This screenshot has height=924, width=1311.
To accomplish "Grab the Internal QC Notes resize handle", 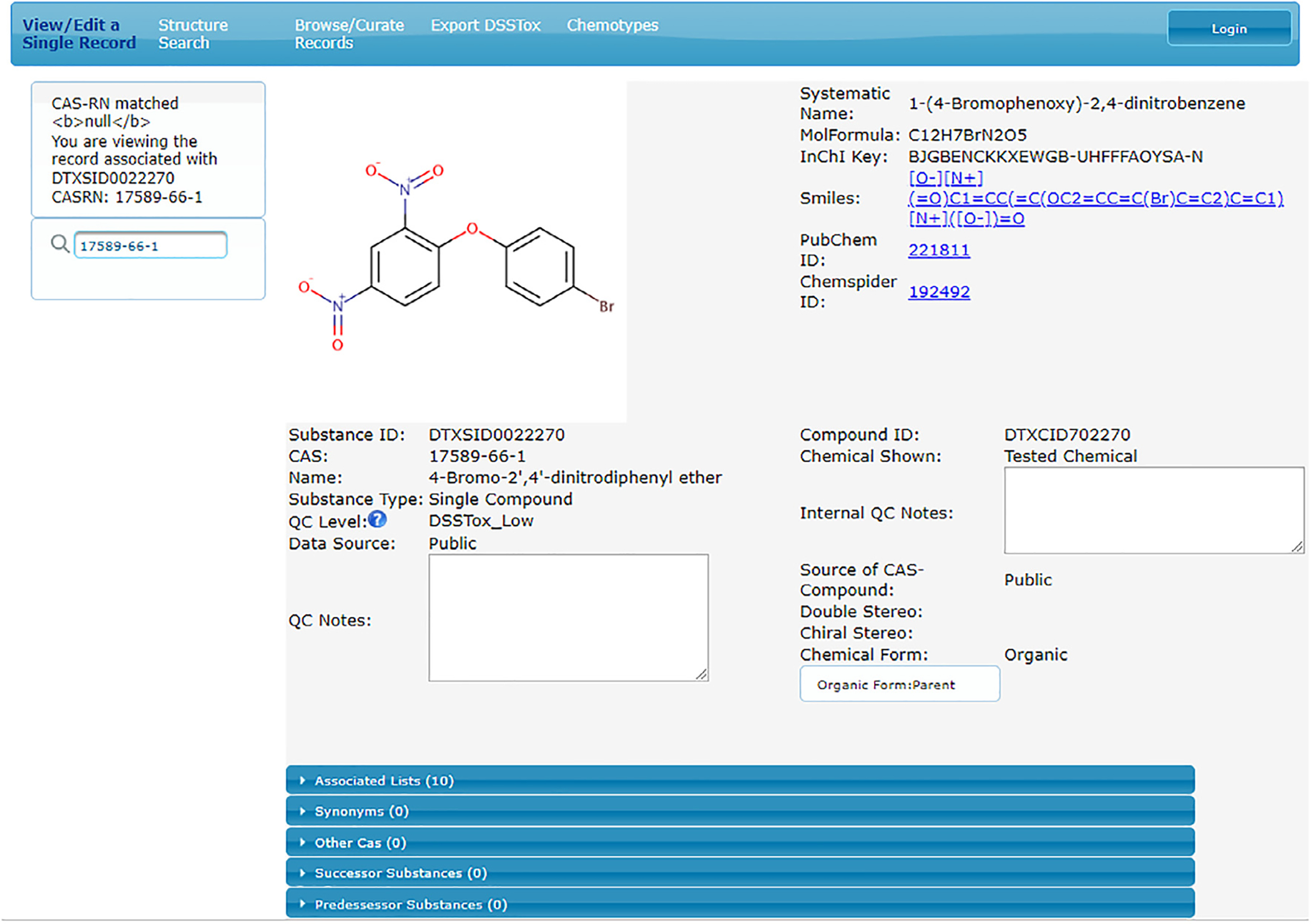I will [1297, 547].
